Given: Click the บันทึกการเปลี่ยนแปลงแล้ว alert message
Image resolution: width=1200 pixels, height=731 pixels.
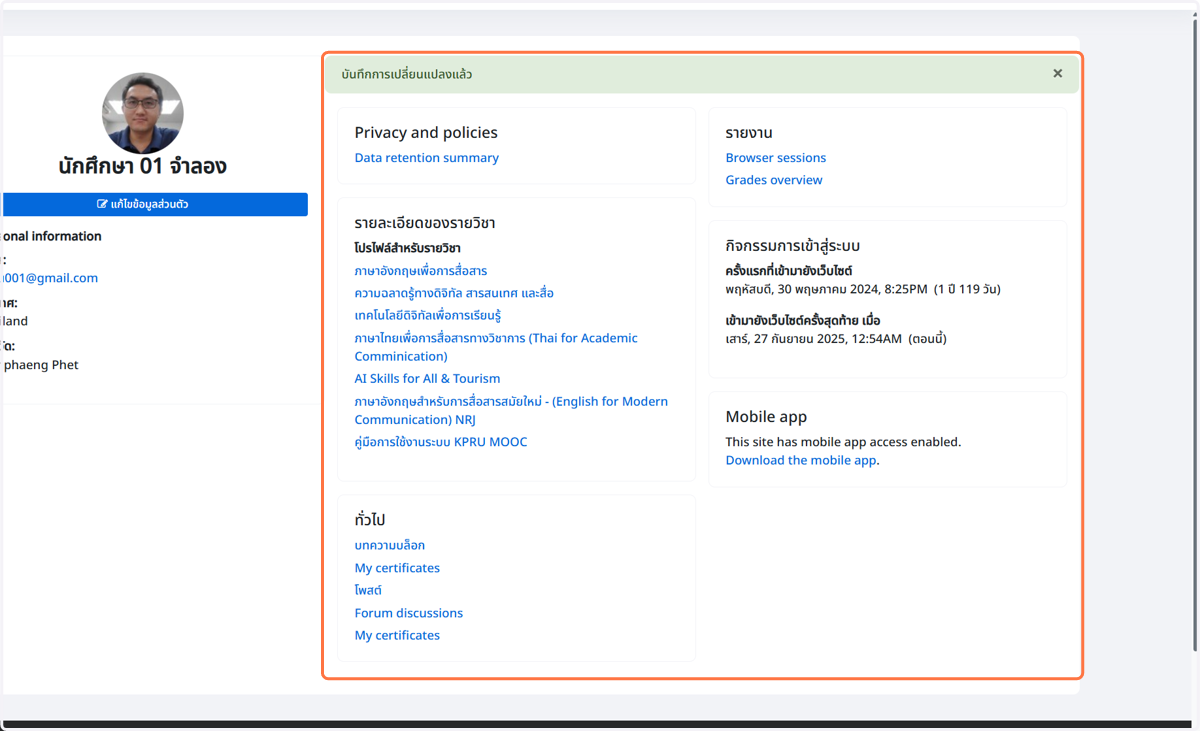Looking at the screenshot, I should coord(407,74).
